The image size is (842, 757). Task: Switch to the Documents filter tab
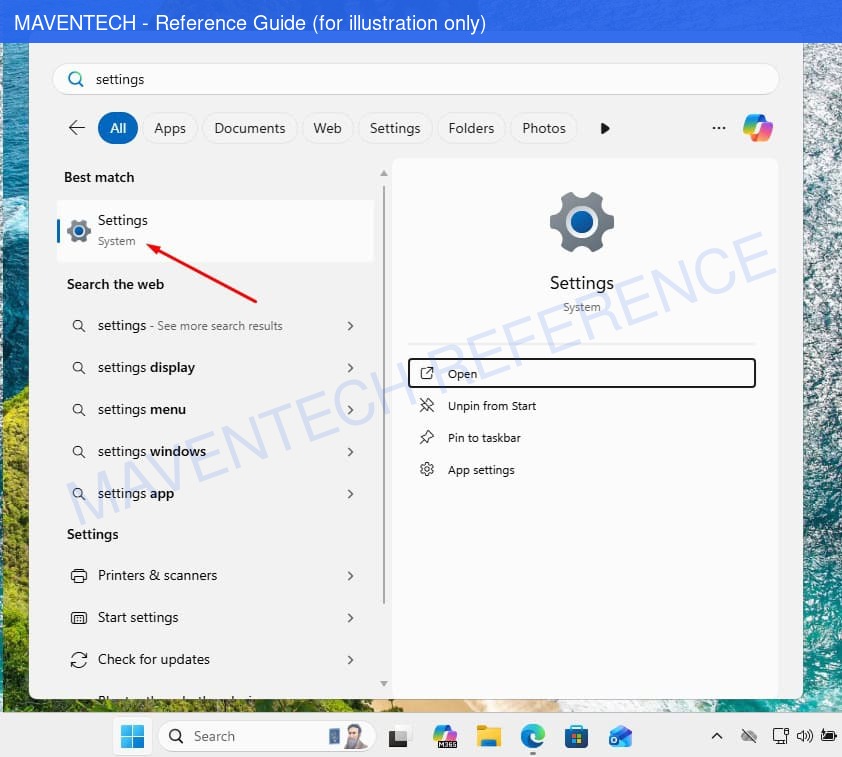[250, 128]
